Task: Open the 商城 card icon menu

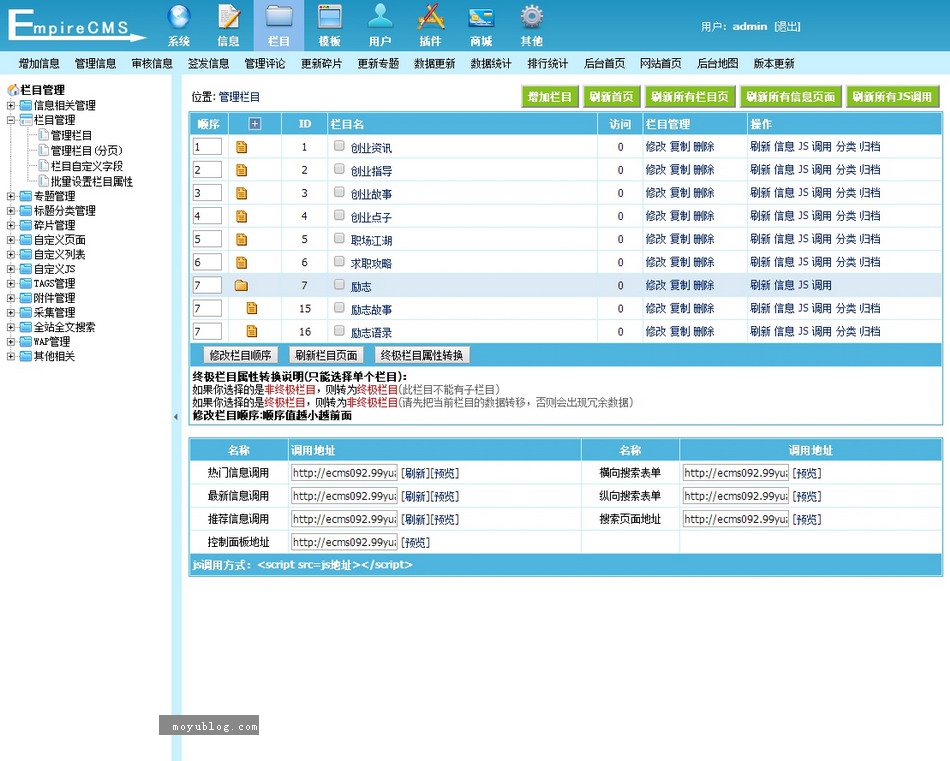Action: point(481,25)
